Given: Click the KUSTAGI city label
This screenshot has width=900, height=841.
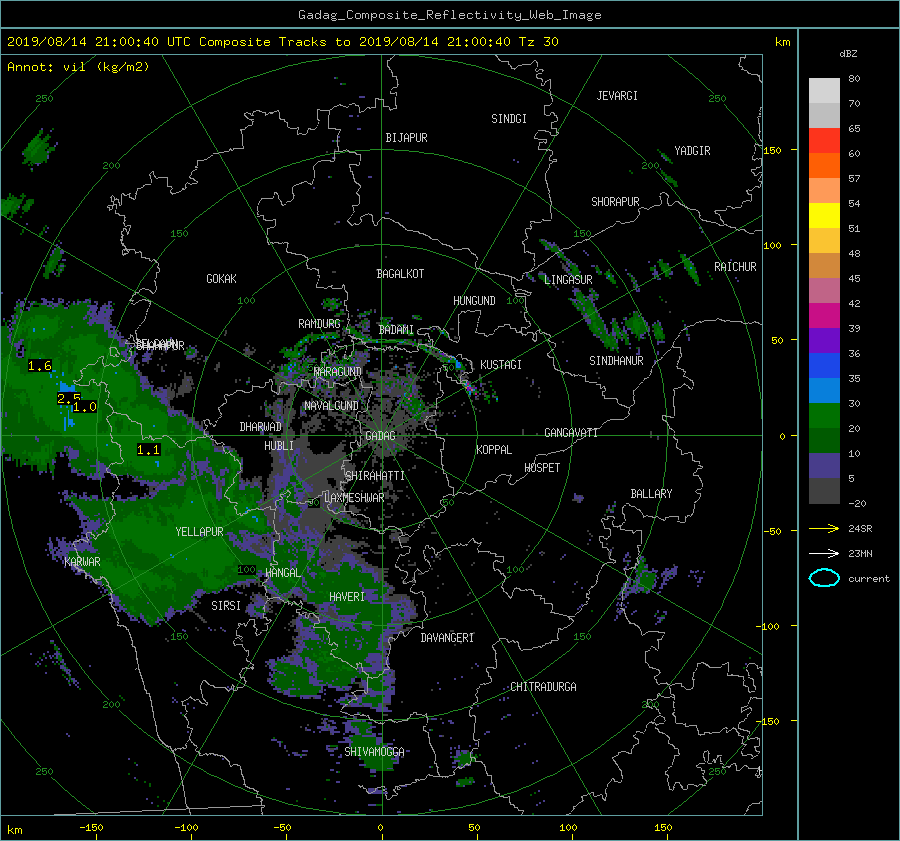Looking at the screenshot, I should (501, 365).
